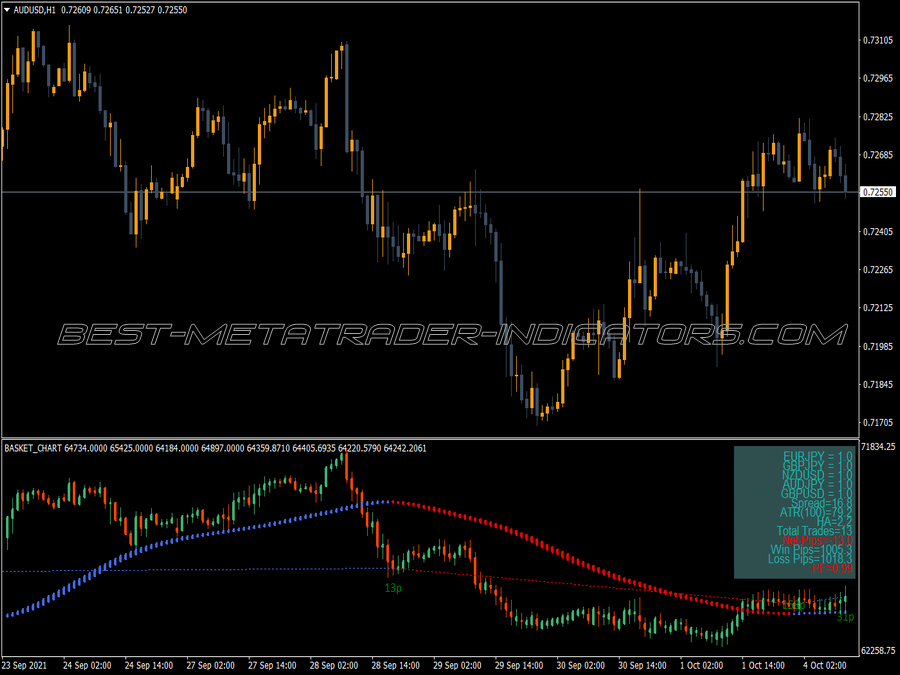Click the 30 Sep 02:00 time label
Viewport: 900px width, 675px height.
pos(580,666)
